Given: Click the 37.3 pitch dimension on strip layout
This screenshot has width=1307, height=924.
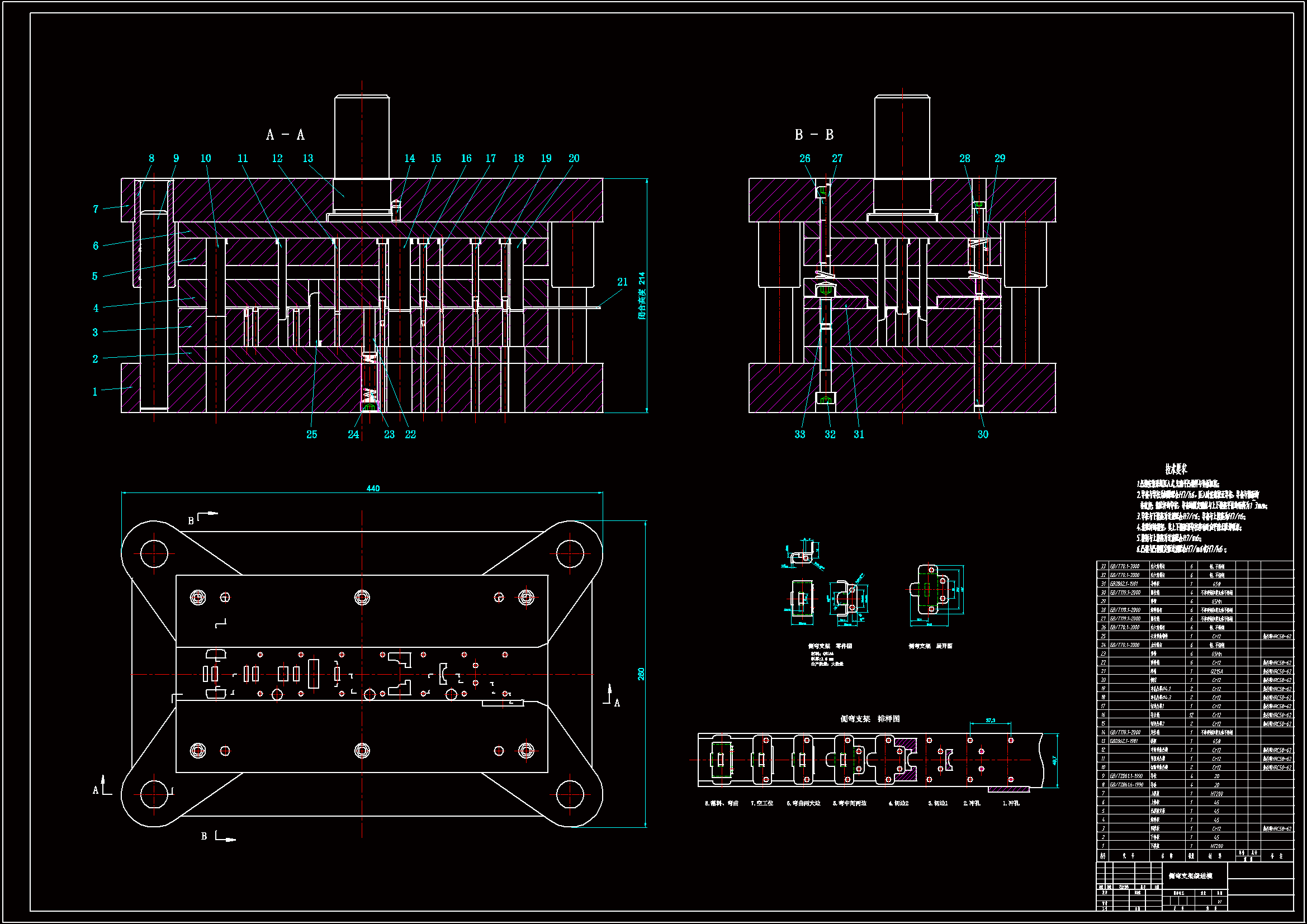Looking at the screenshot, I should click(x=990, y=721).
